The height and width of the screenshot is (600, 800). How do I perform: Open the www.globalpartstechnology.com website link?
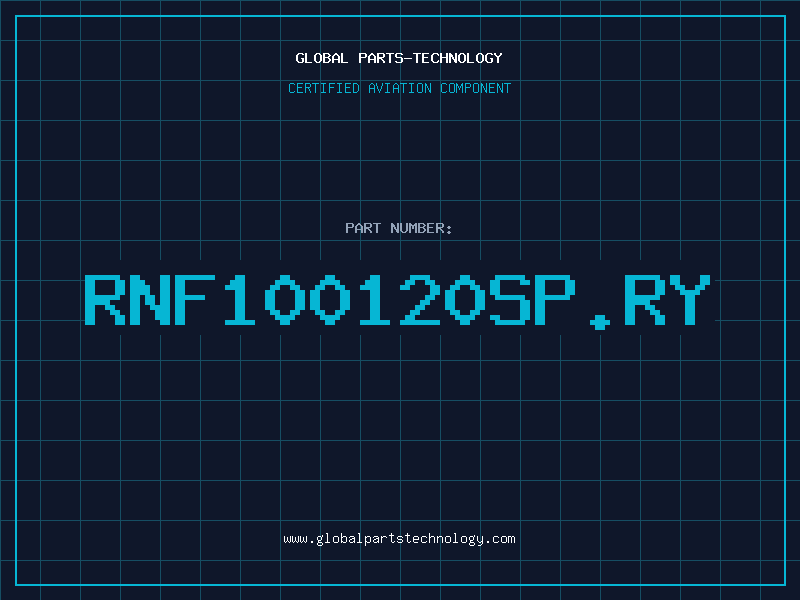point(399,538)
